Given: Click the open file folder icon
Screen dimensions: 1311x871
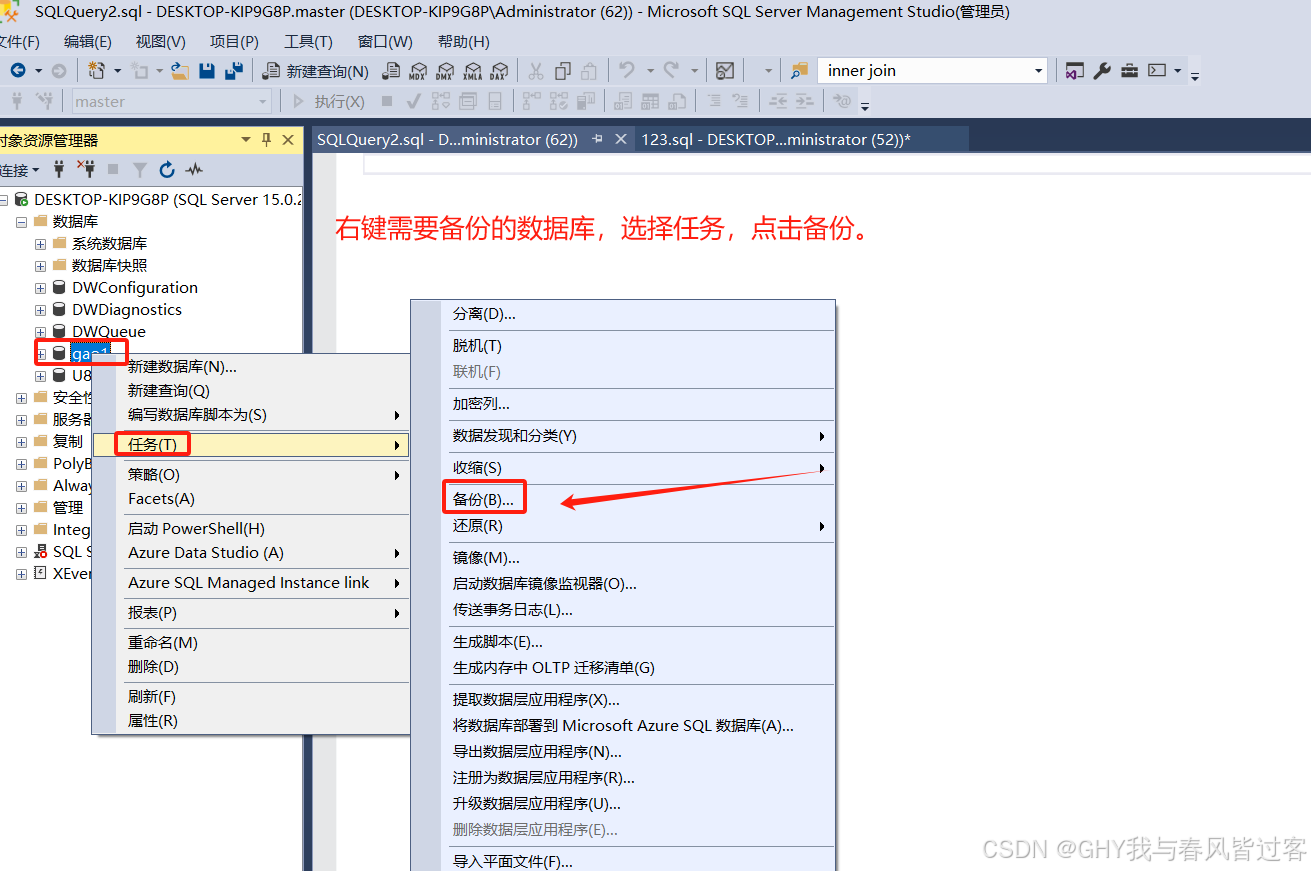Looking at the screenshot, I should (x=180, y=71).
